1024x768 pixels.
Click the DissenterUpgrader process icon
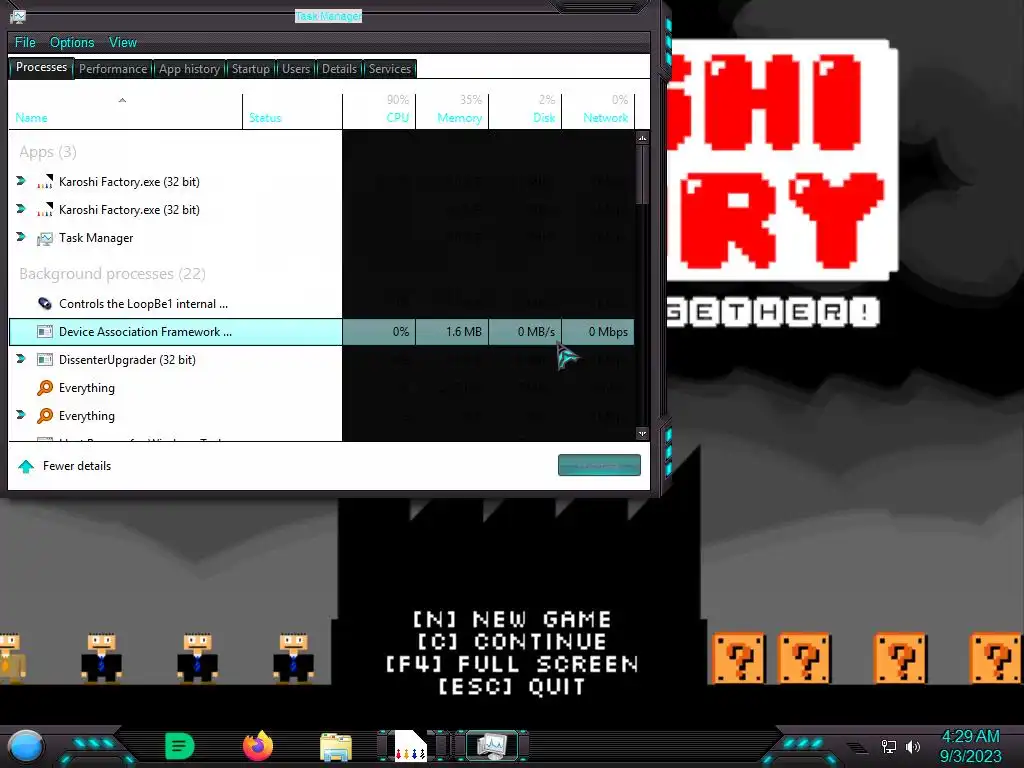click(44, 360)
